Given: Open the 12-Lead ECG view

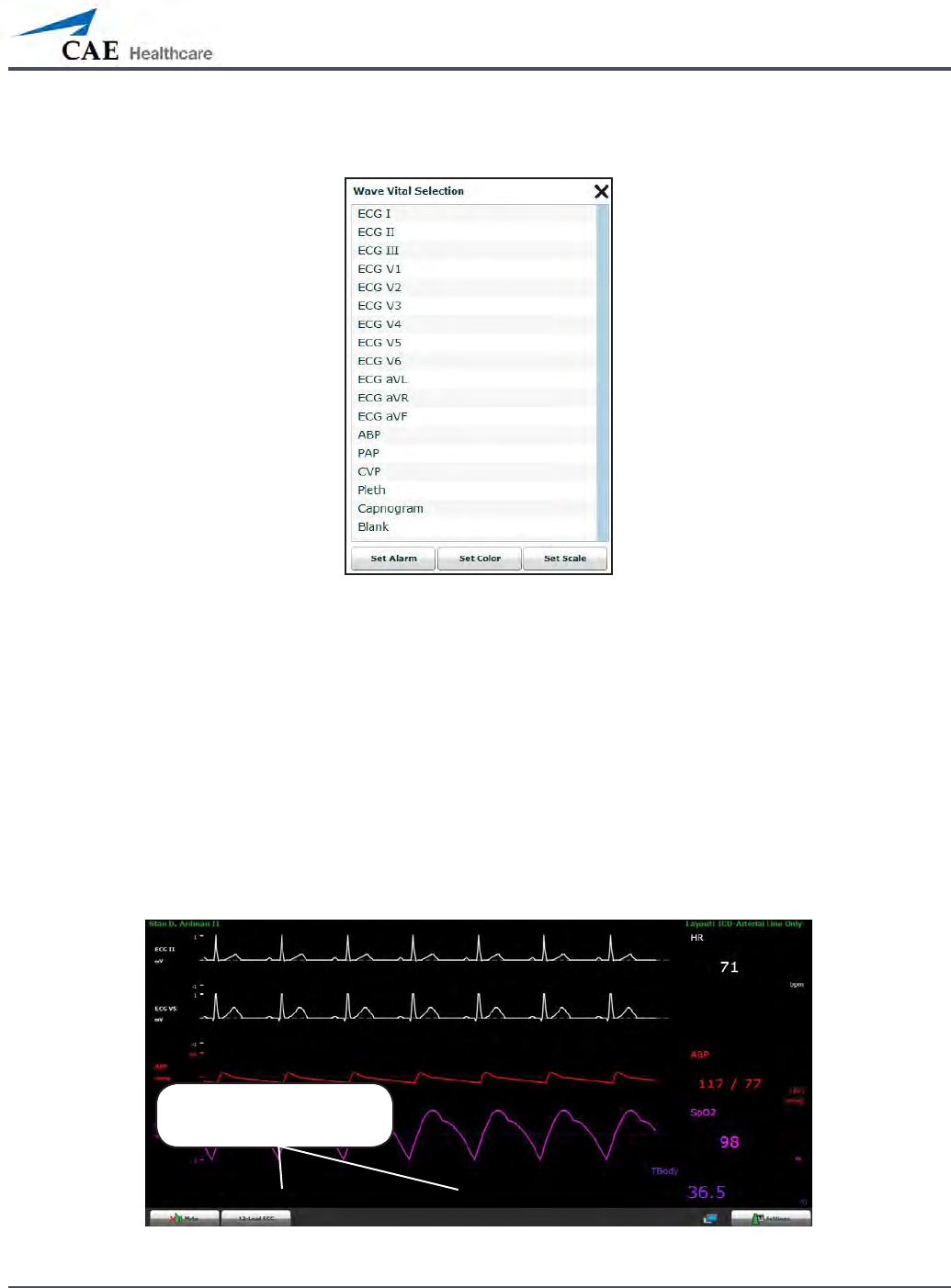Looking at the screenshot, I should pyautogui.click(x=256, y=1217).
